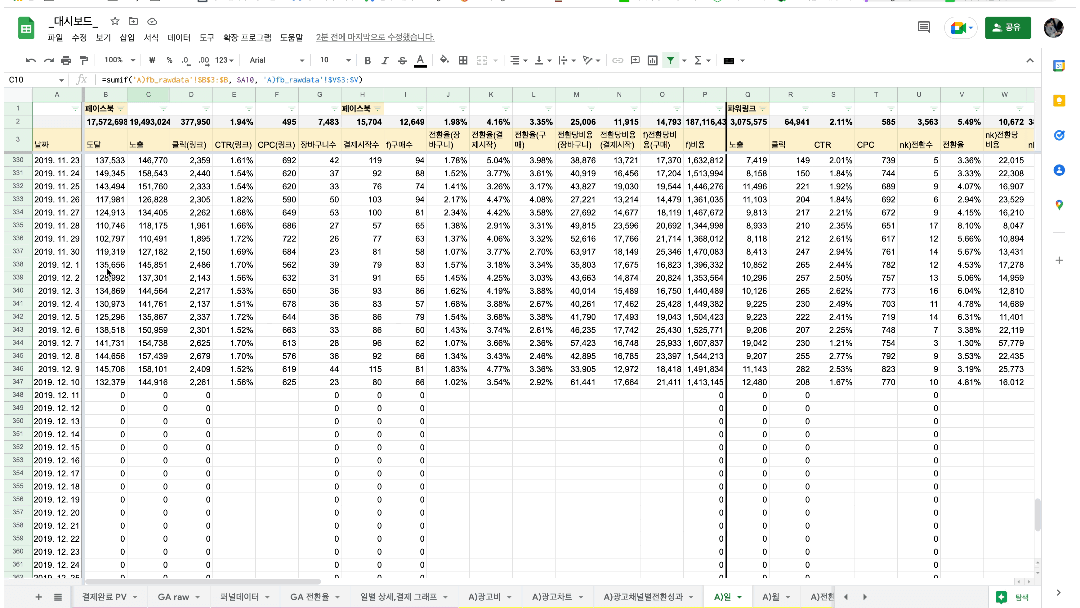Open the borders menu
Image resolution: width=1080 pixels, height=608 pixels.
463,61
